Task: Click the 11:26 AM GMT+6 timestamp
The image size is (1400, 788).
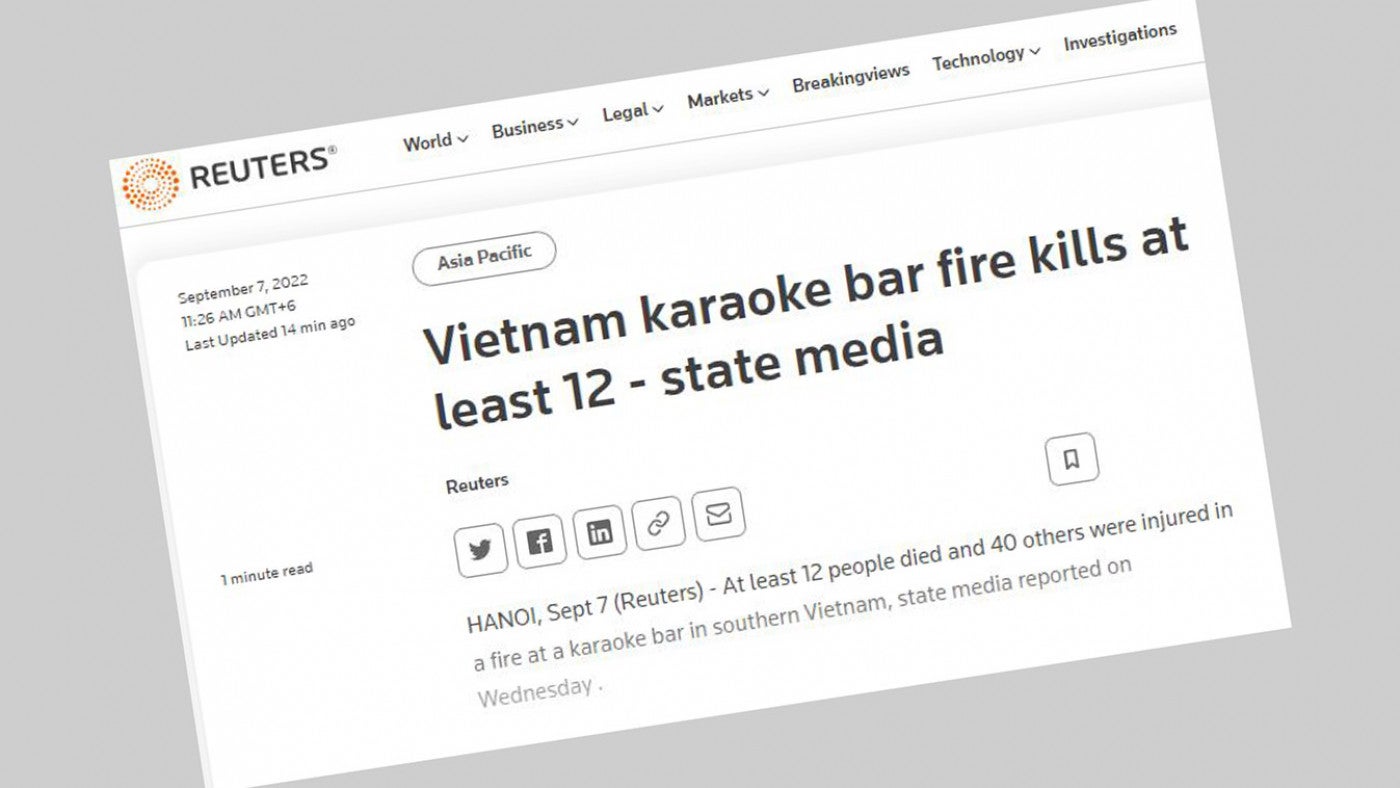Action: point(238,313)
